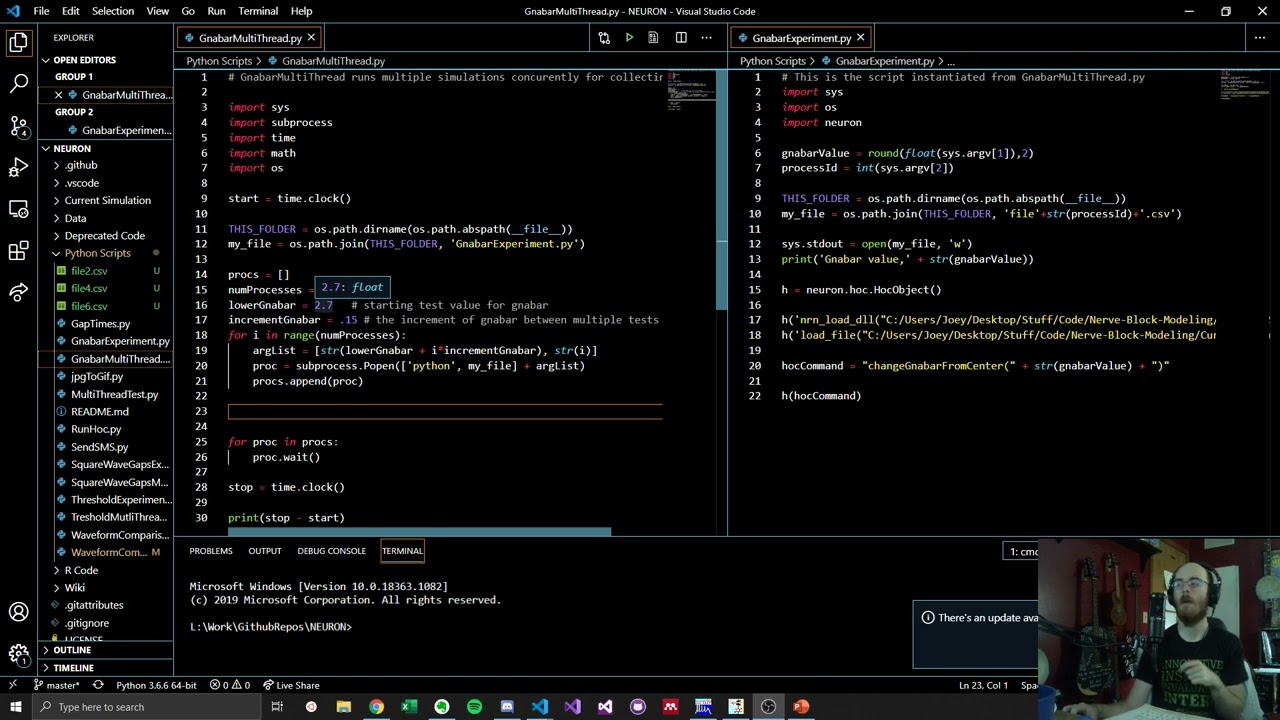Click the open preview icon in editor toolbar
Viewport: 1280px width, 720px height.
click(653, 38)
